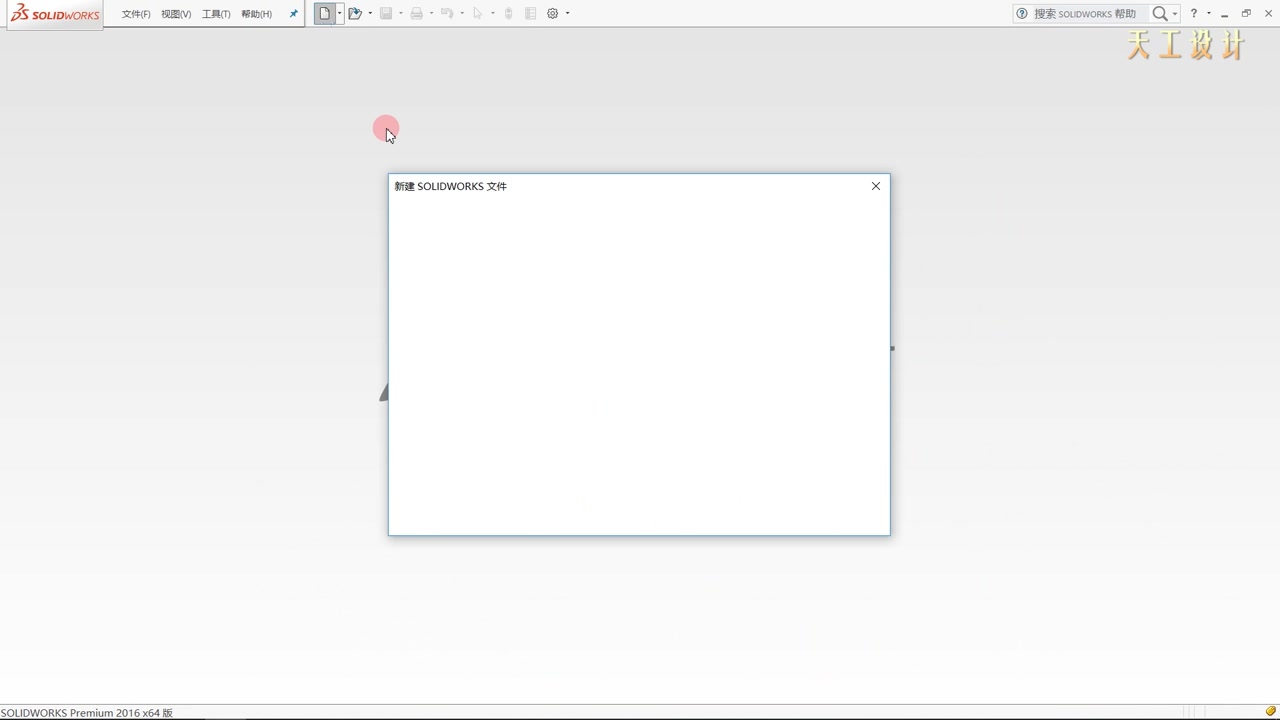Image resolution: width=1280 pixels, height=720 pixels.
Task: Click the Options gear icon
Action: point(552,14)
